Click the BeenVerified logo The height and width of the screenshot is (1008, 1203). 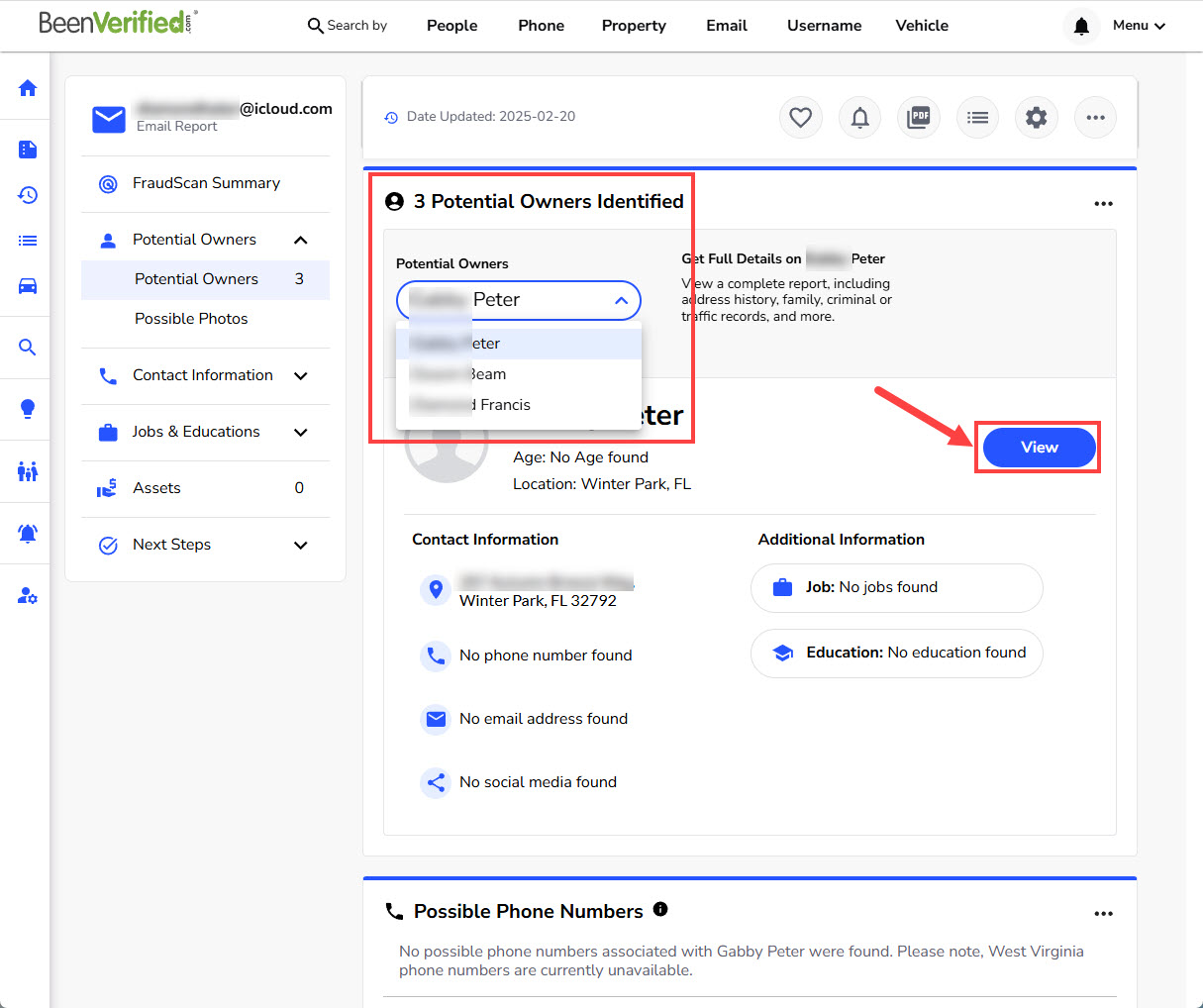click(x=118, y=23)
